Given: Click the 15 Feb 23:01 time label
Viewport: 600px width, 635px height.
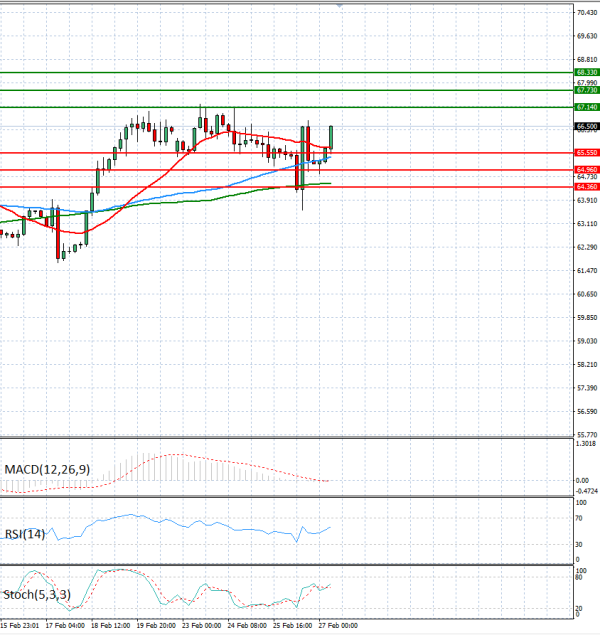Looking at the screenshot, I should pyautogui.click(x=18, y=626).
